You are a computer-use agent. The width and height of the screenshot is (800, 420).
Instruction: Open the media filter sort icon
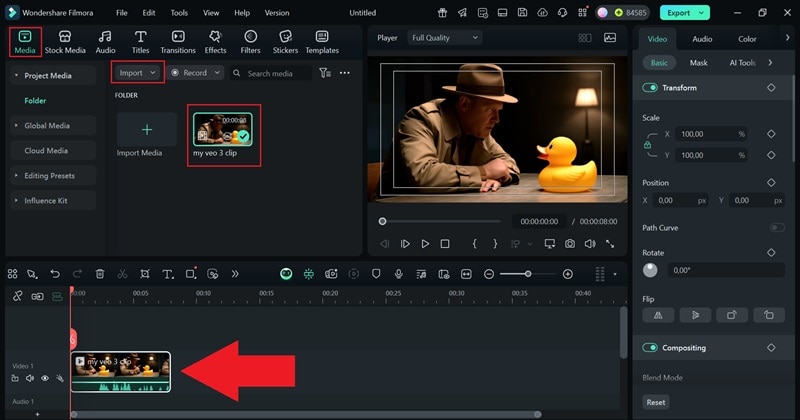pyautogui.click(x=324, y=73)
